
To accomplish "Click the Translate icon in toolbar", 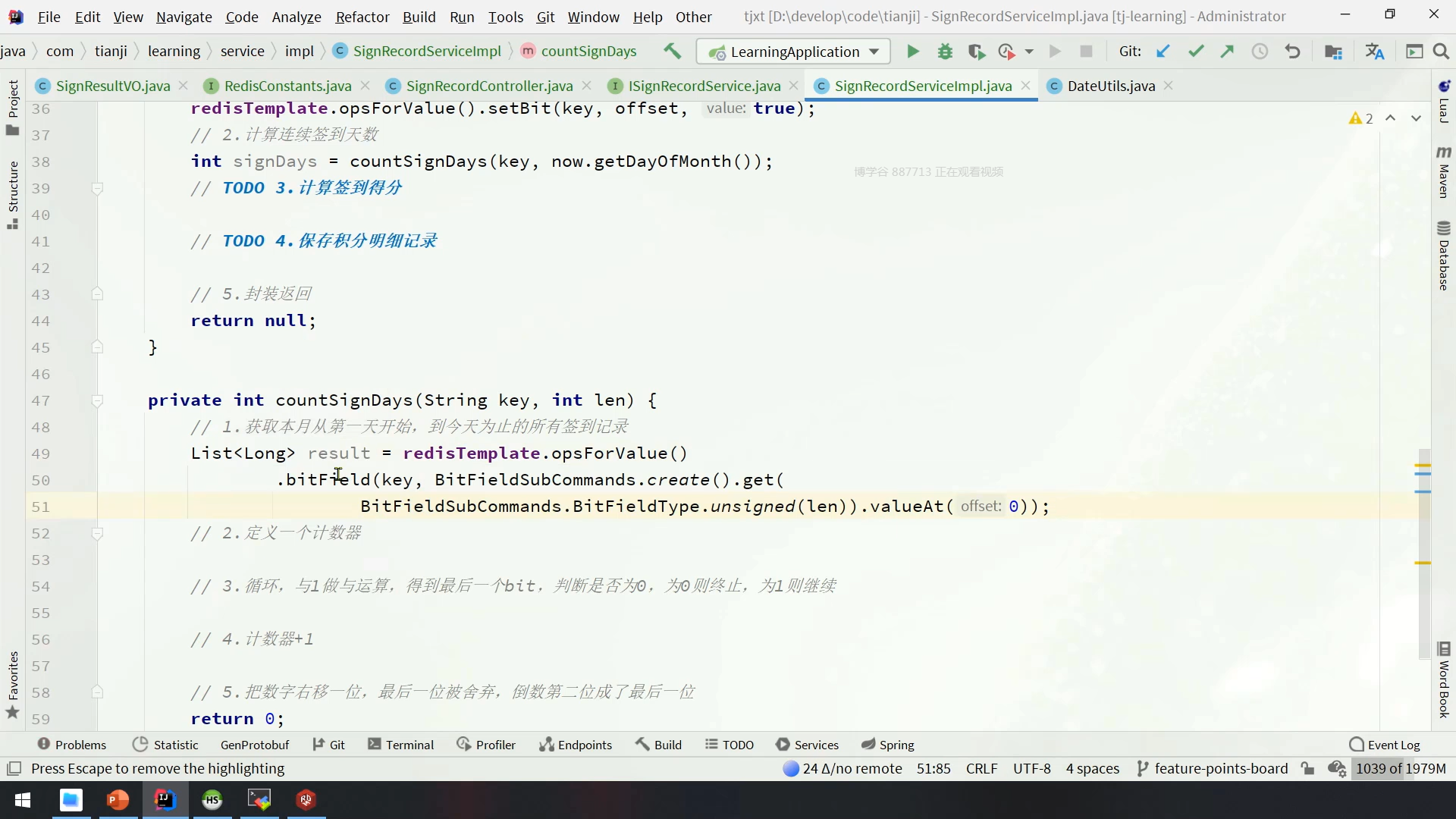I will click(x=1374, y=52).
